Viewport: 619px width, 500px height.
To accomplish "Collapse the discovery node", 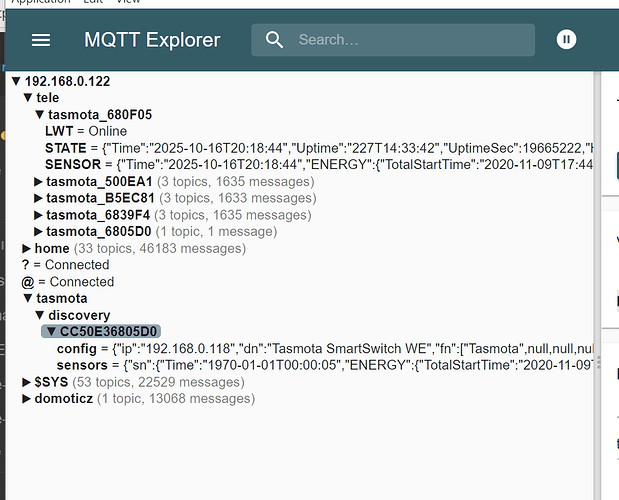I will 39,315.
